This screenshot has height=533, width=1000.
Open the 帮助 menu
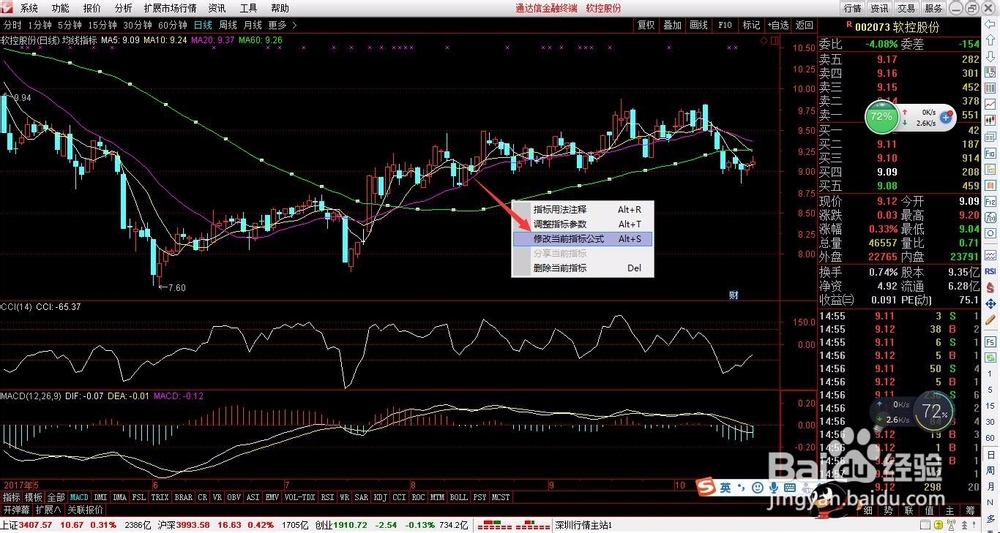coord(279,8)
